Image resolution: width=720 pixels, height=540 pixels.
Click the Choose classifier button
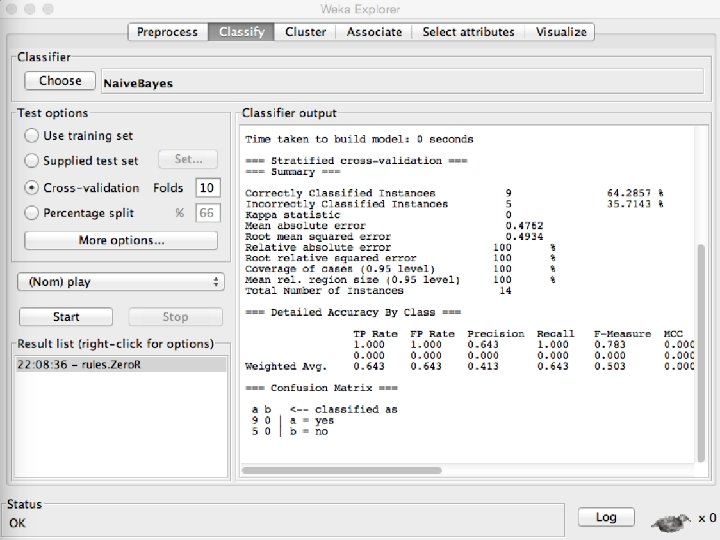pyautogui.click(x=60, y=80)
